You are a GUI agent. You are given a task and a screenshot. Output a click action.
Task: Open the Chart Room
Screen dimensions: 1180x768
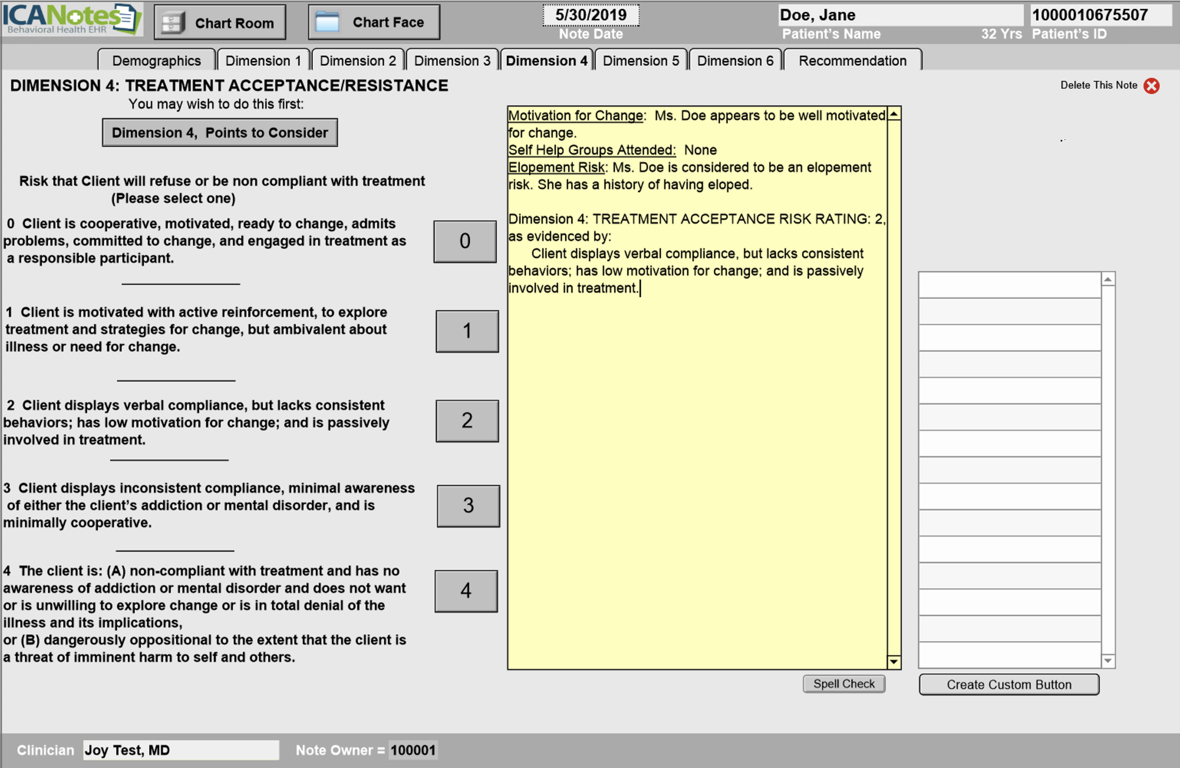pos(219,22)
